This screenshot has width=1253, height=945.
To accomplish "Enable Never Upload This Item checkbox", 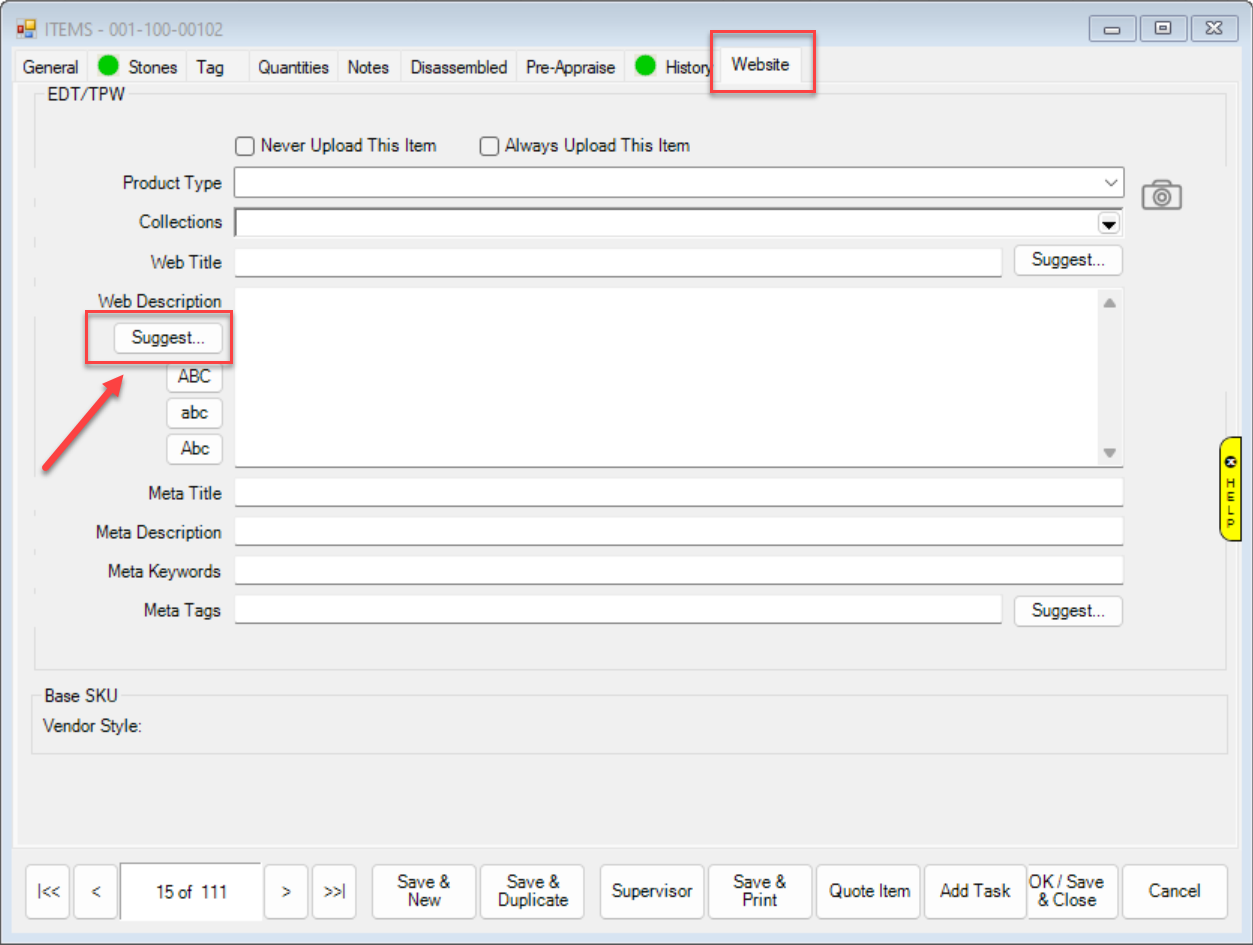I will coord(245,146).
